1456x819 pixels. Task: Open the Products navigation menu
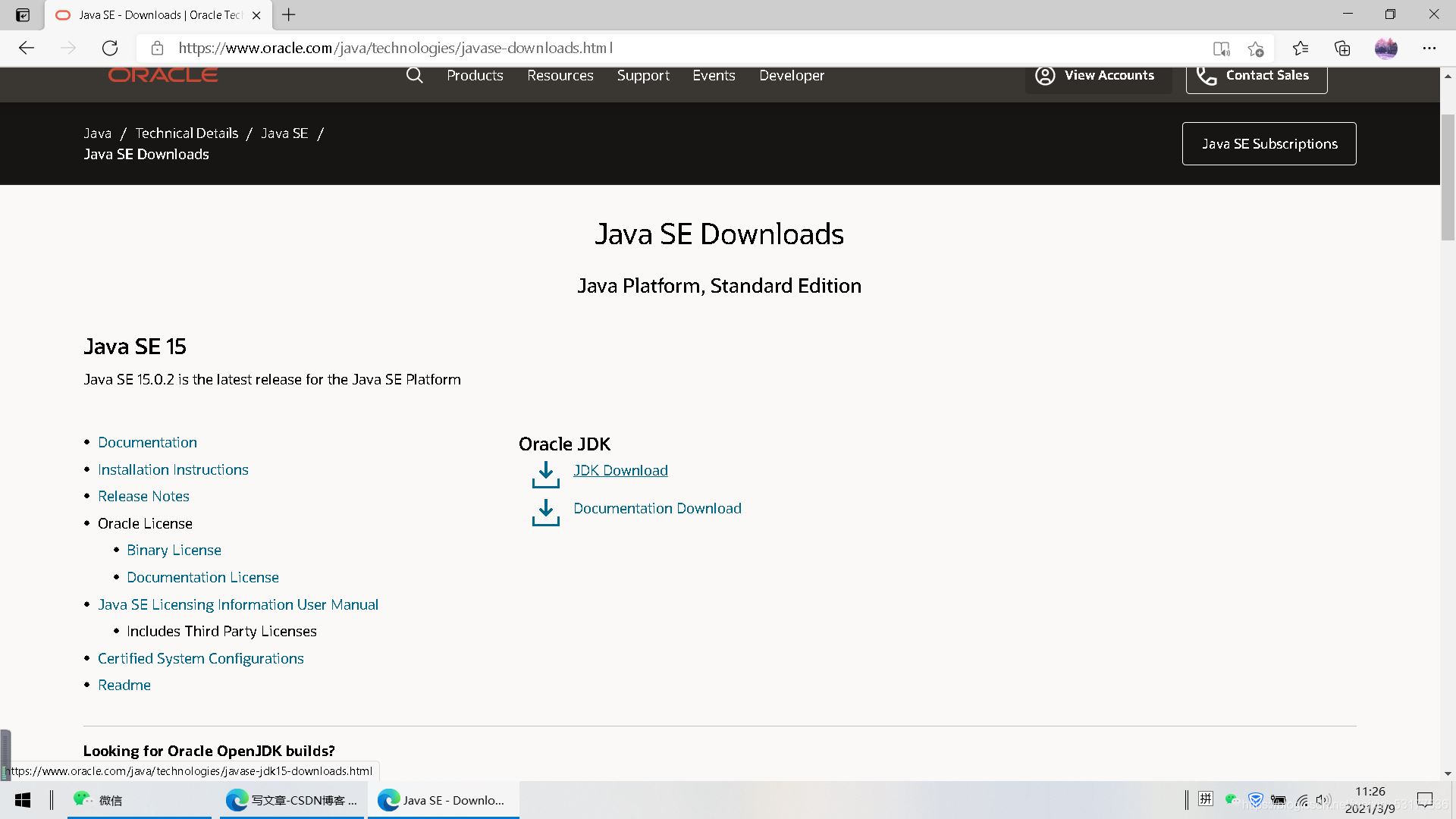pyautogui.click(x=475, y=75)
